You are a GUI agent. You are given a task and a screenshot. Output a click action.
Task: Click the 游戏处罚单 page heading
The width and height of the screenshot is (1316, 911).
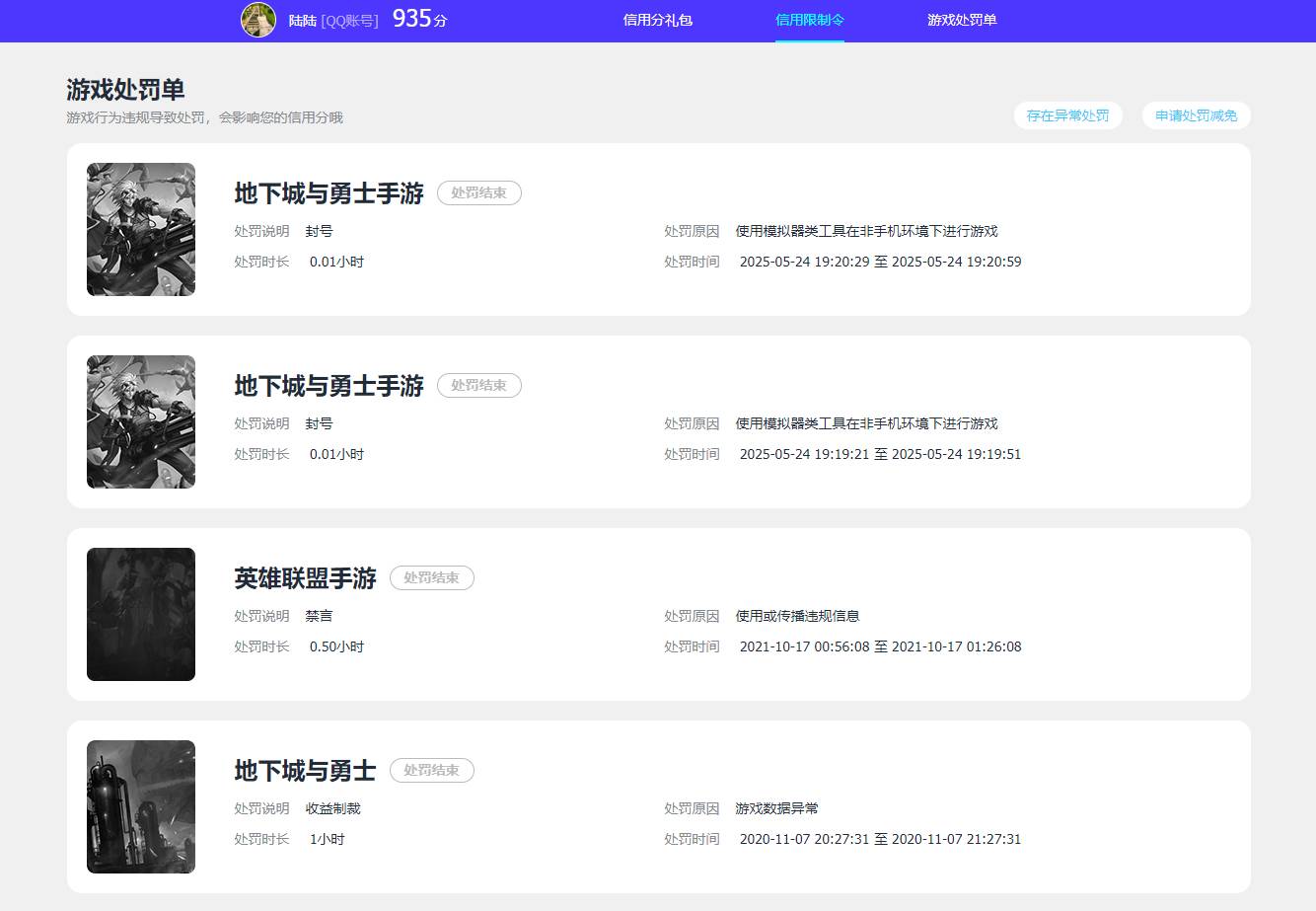(x=126, y=89)
